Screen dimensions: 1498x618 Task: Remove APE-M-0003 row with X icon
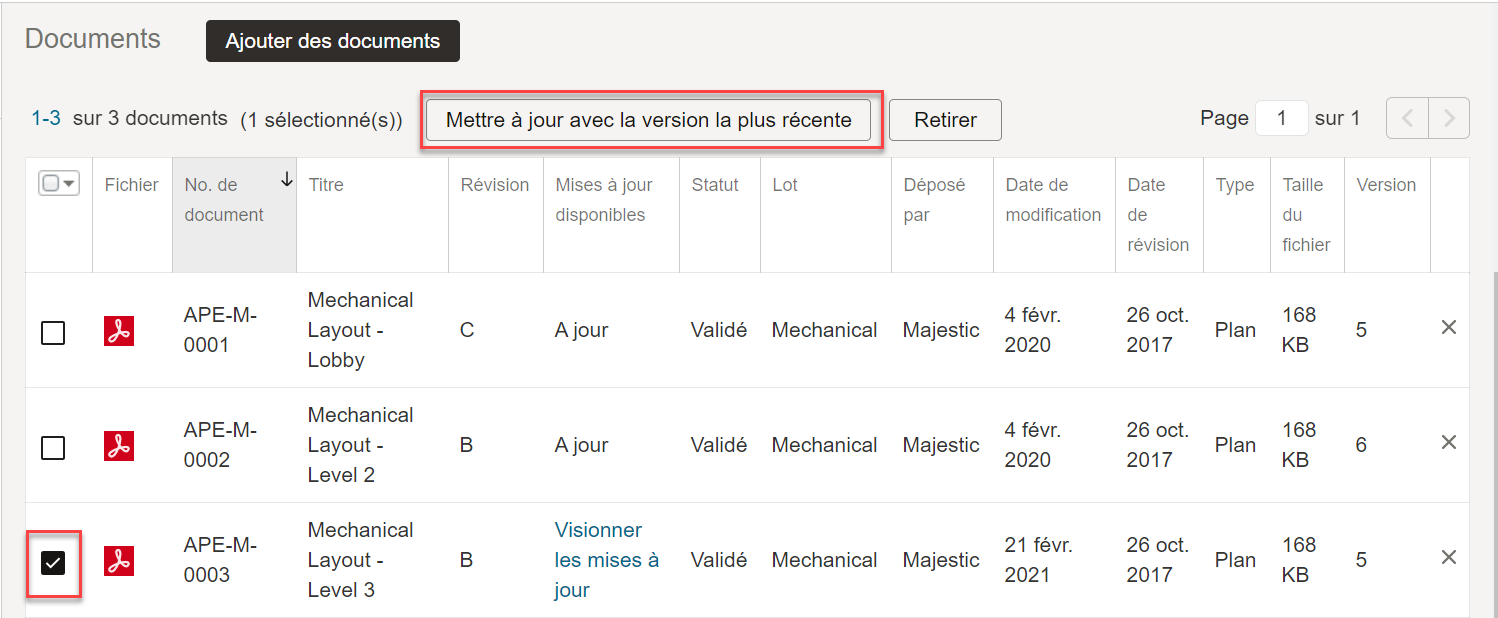coord(1448,557)
